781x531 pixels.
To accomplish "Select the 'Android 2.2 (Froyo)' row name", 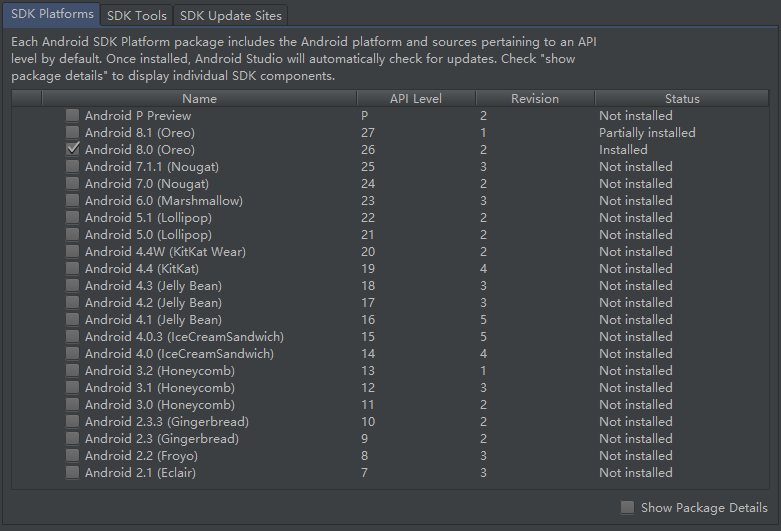I will point(141,456).
